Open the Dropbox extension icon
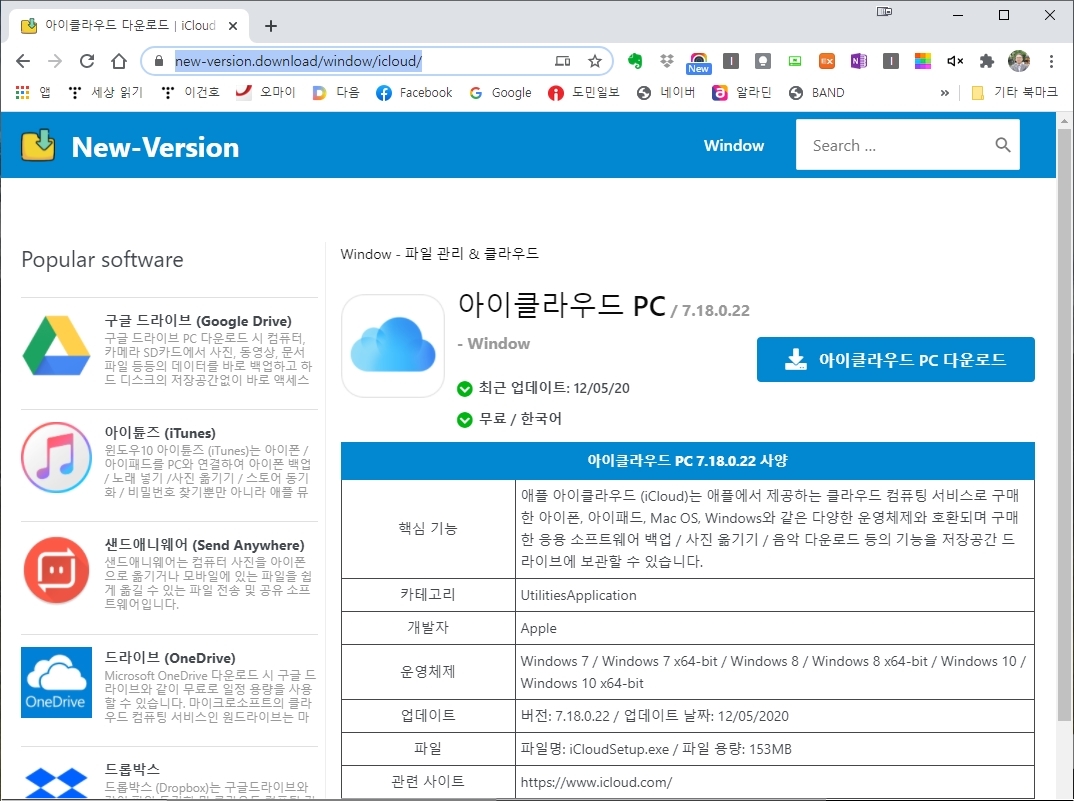Viewport: 1074px width, 801px height. pyautogui.click(x=666, y=61)
